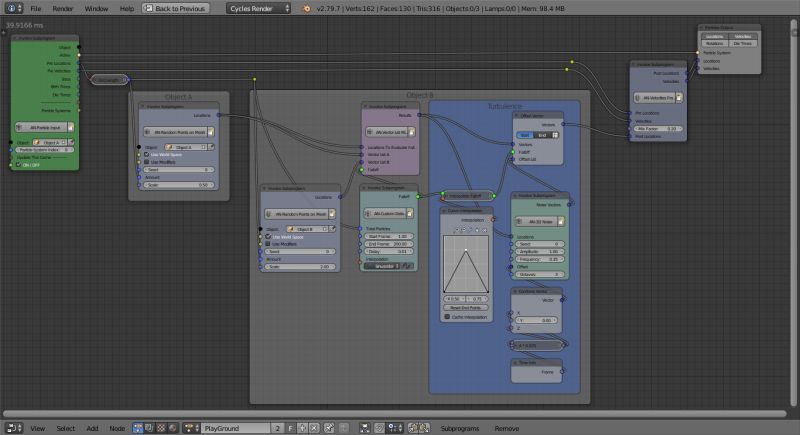
Task: Click the copy nodes icon
Action: [413, 428]
